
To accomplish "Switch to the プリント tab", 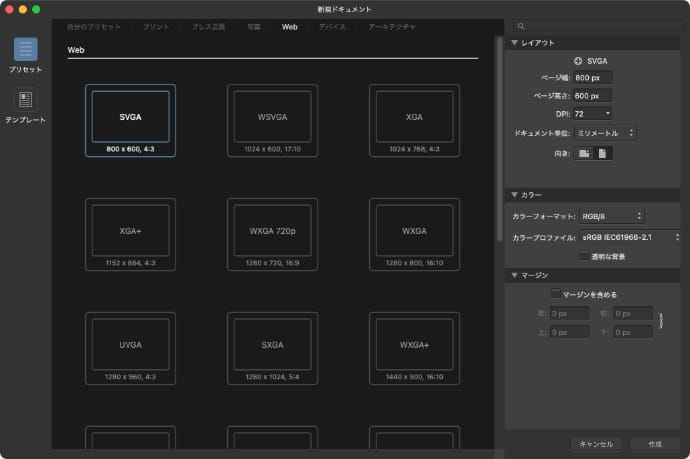I will coord(155,26).
